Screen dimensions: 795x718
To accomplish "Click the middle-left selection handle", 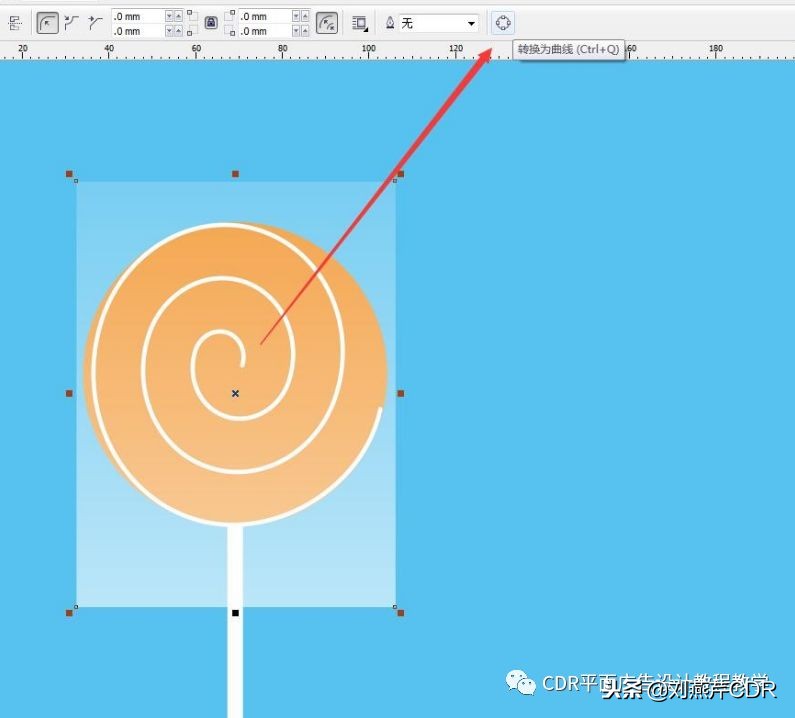I will click(69, 393).
